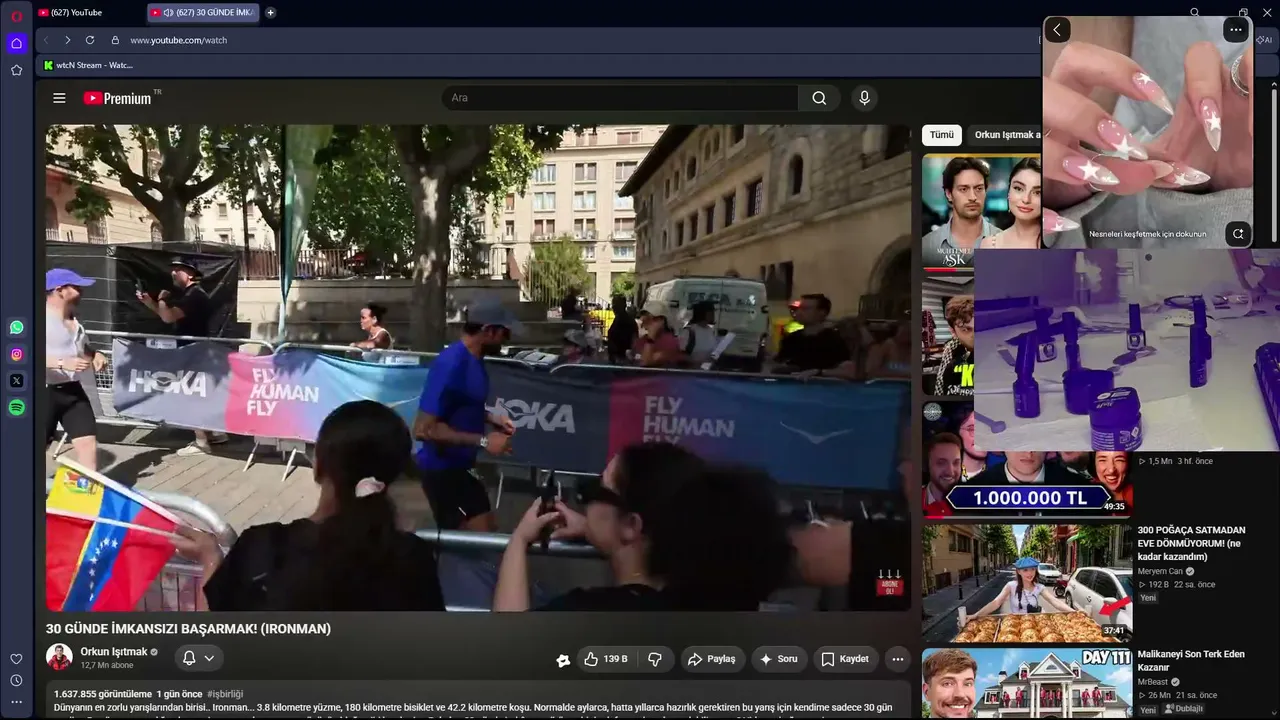The width and height of the screenshot is (1280, 720).
Task: Open the YouTube guide hamburger menu
Action: 59,98
